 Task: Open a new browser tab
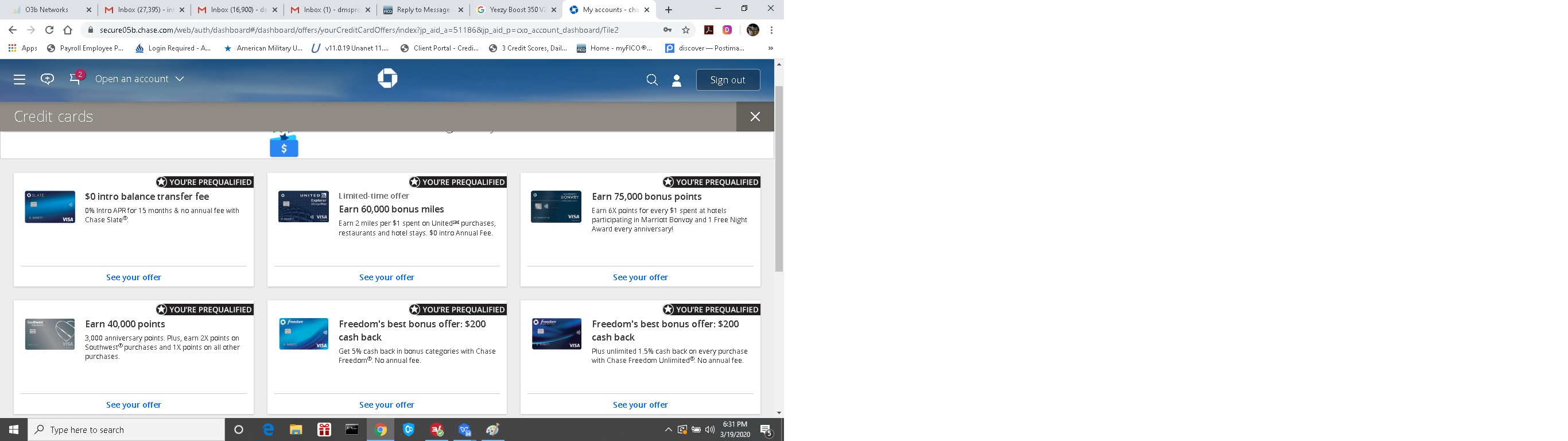coord(668,10)
